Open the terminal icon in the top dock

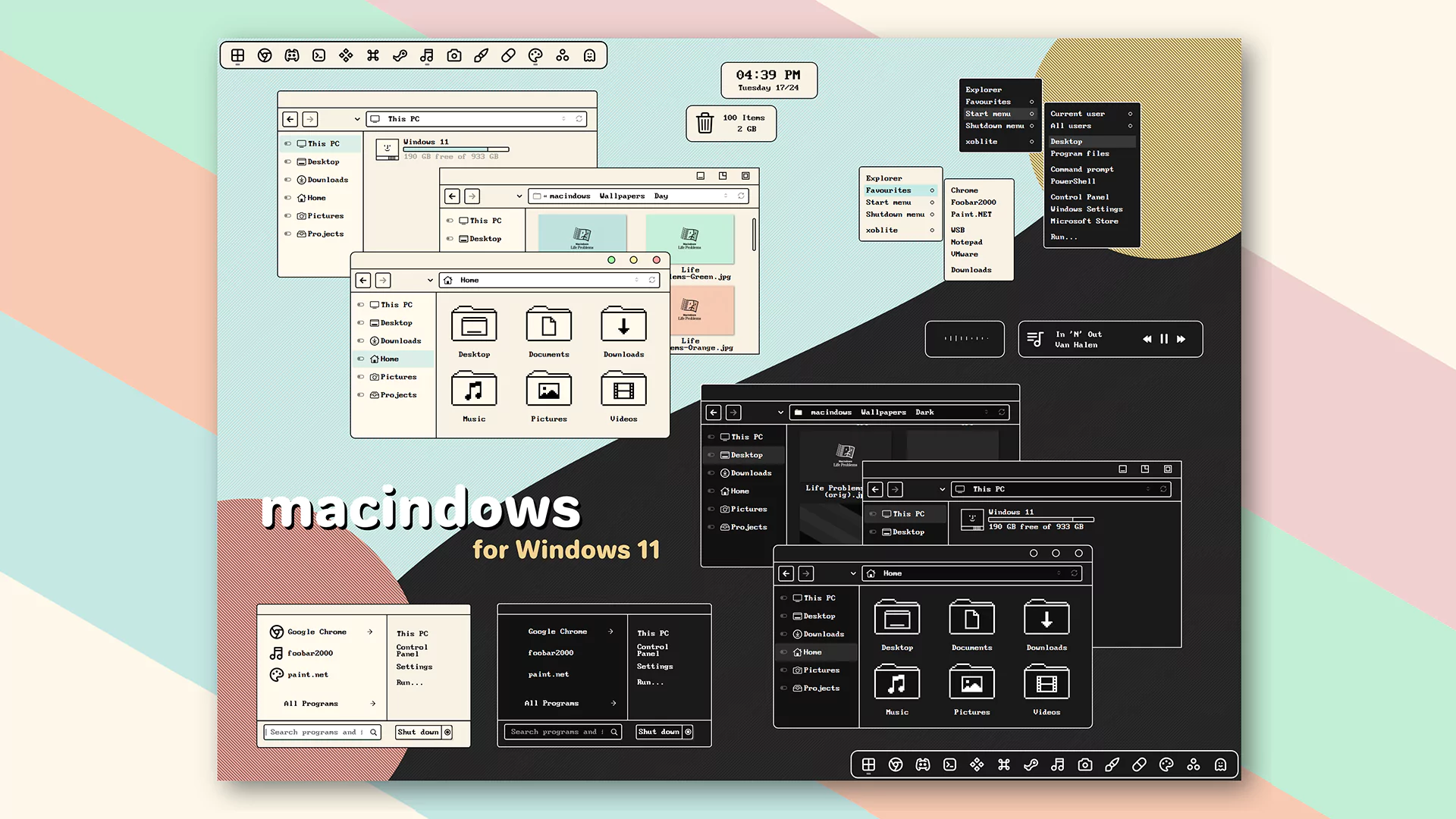click(318, 55)
